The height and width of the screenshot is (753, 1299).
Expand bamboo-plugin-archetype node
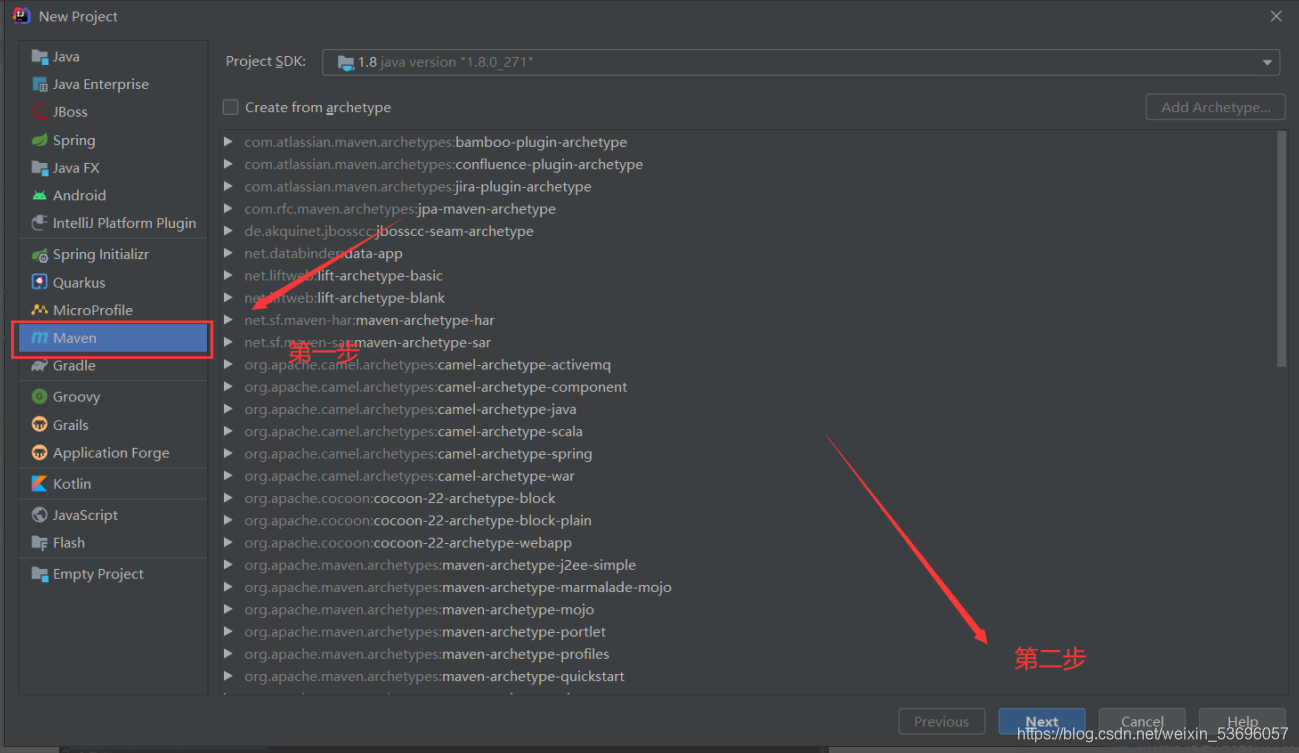[229, 142]
